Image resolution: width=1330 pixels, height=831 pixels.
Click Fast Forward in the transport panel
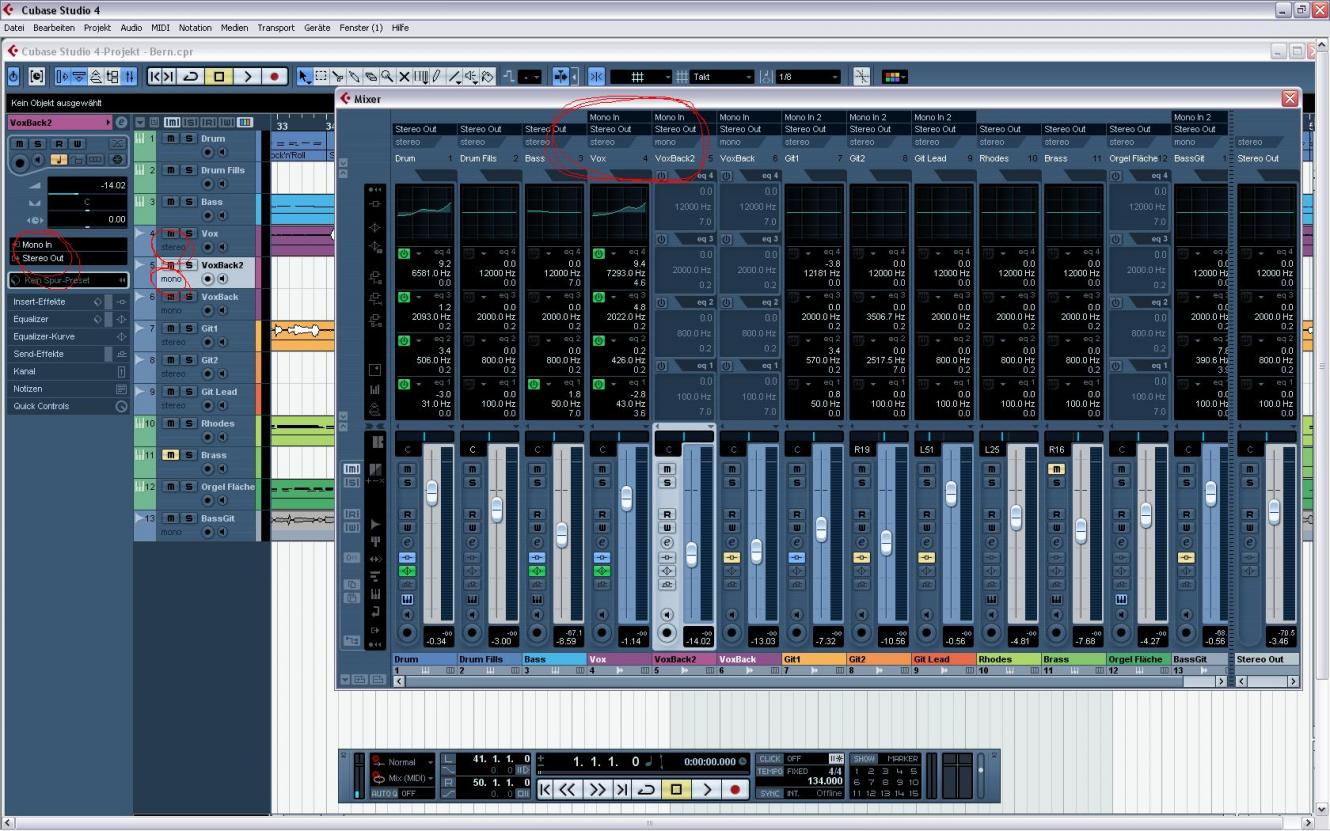click(597, 790)
